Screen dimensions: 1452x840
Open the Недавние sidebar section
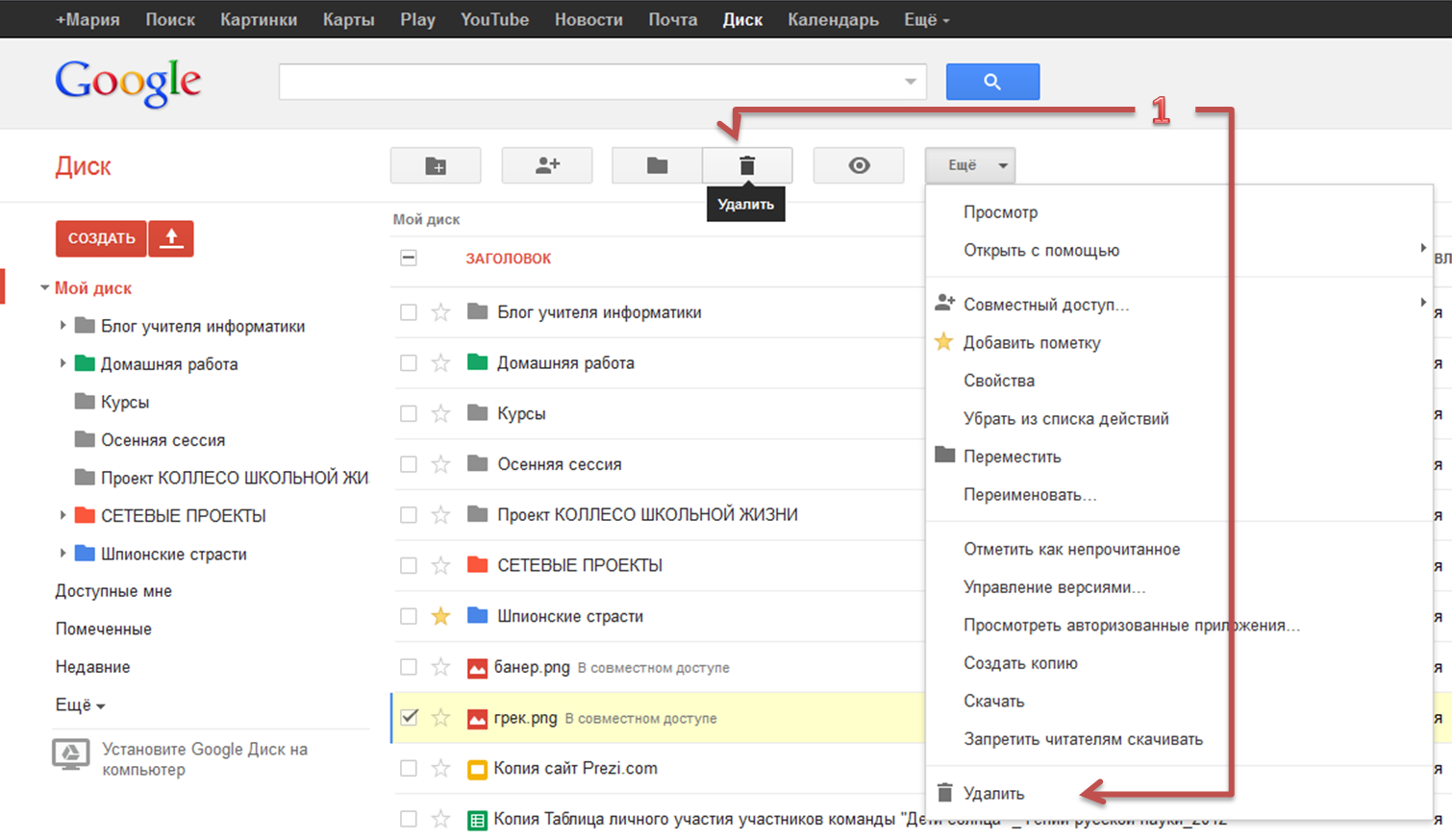(92, 667)
